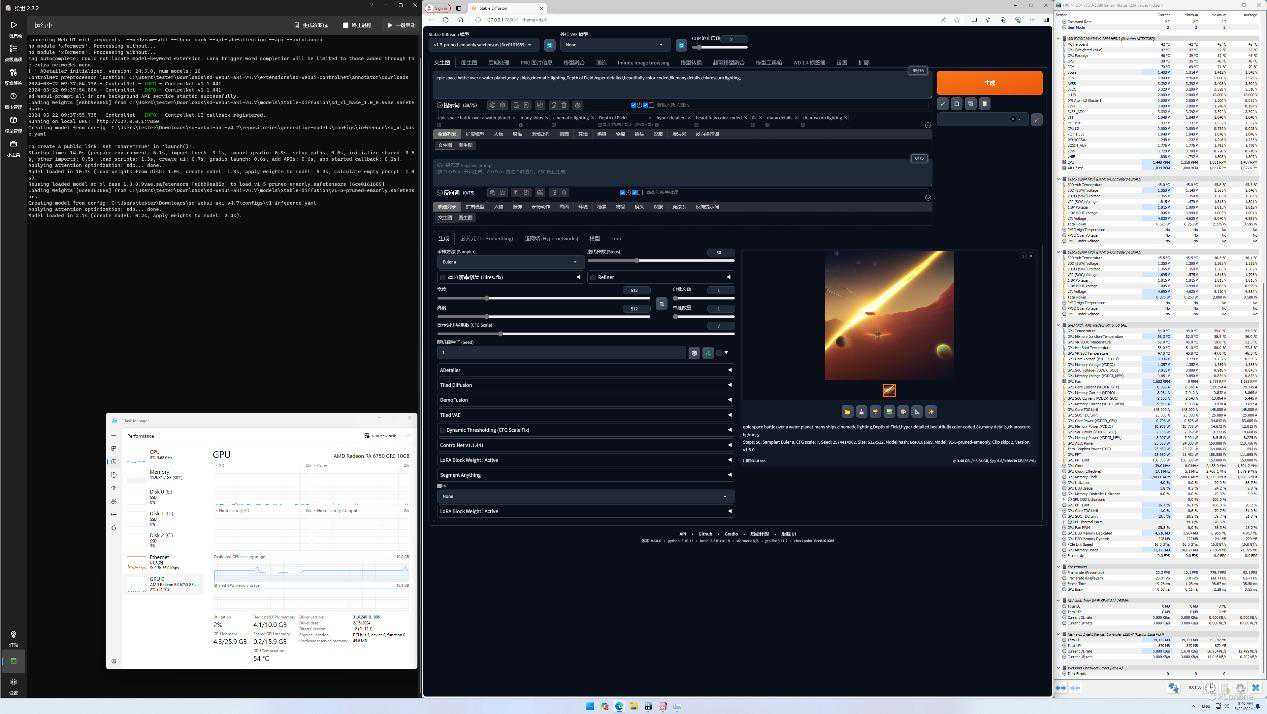The height and width of the screenshot is (714, 1267).
Task: Enable the Refiner checkbox
Action: [x=593, y=277]
